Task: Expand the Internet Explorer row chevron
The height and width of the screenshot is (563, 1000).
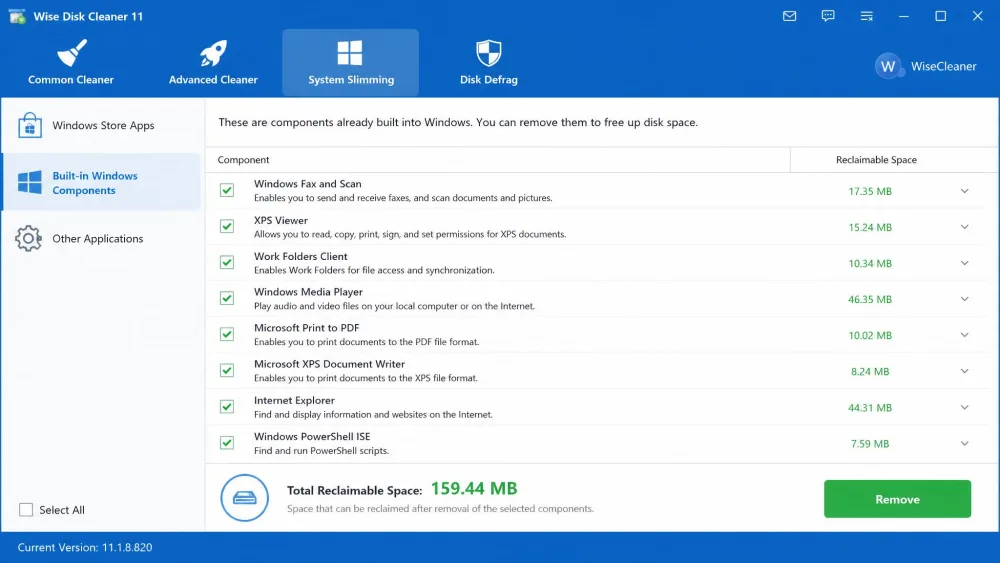Action: tap(964, 407)
